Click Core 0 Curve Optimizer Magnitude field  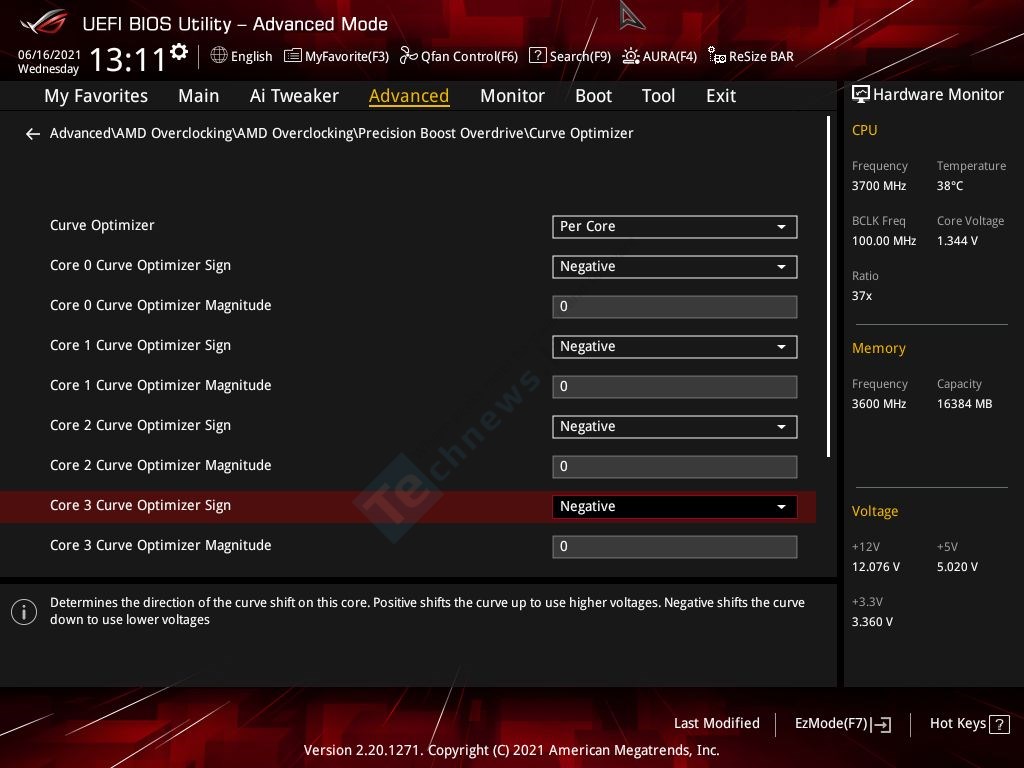point(675,307)
